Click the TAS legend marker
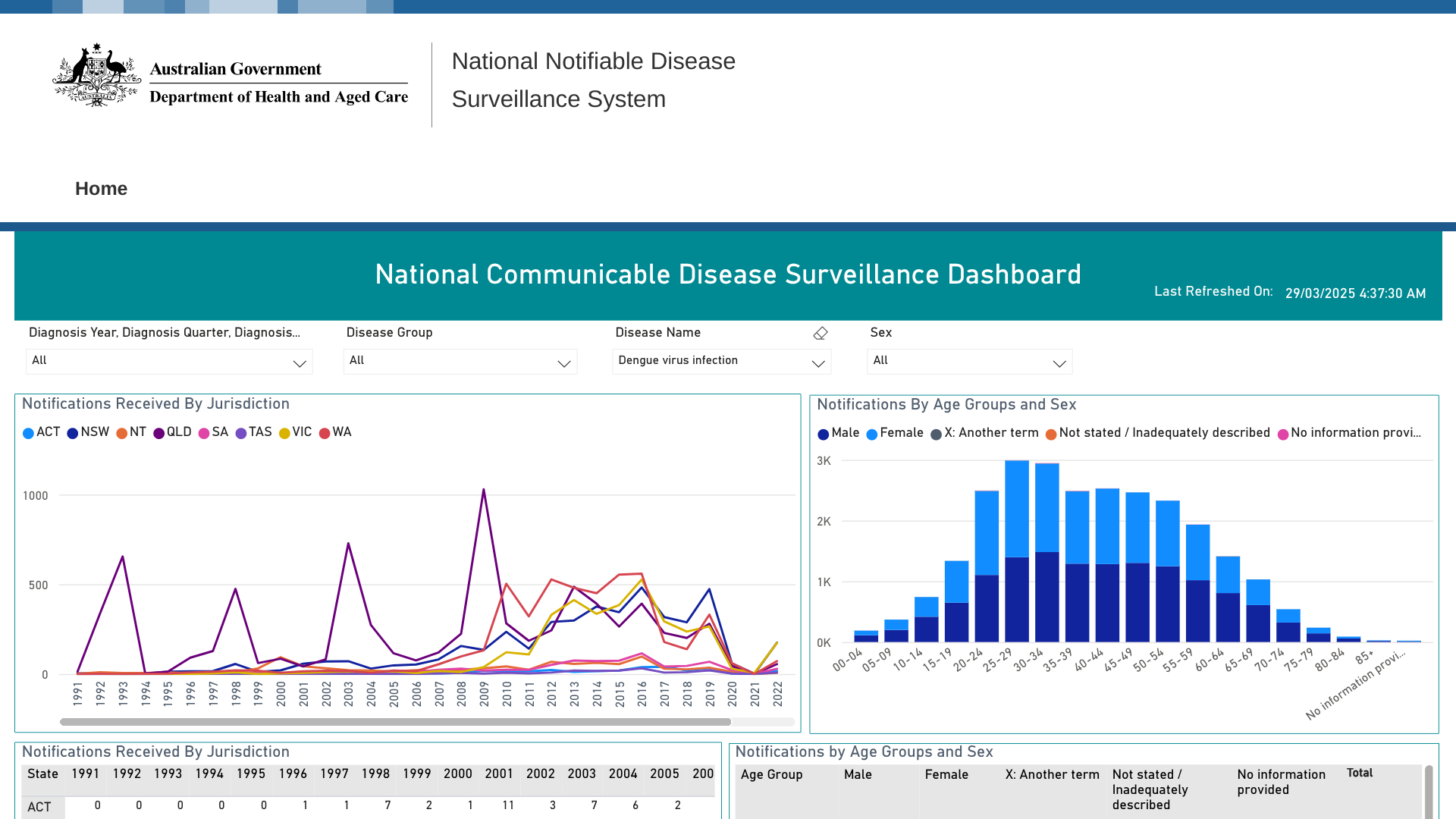The image size is (1456, 819). (241, 433)
